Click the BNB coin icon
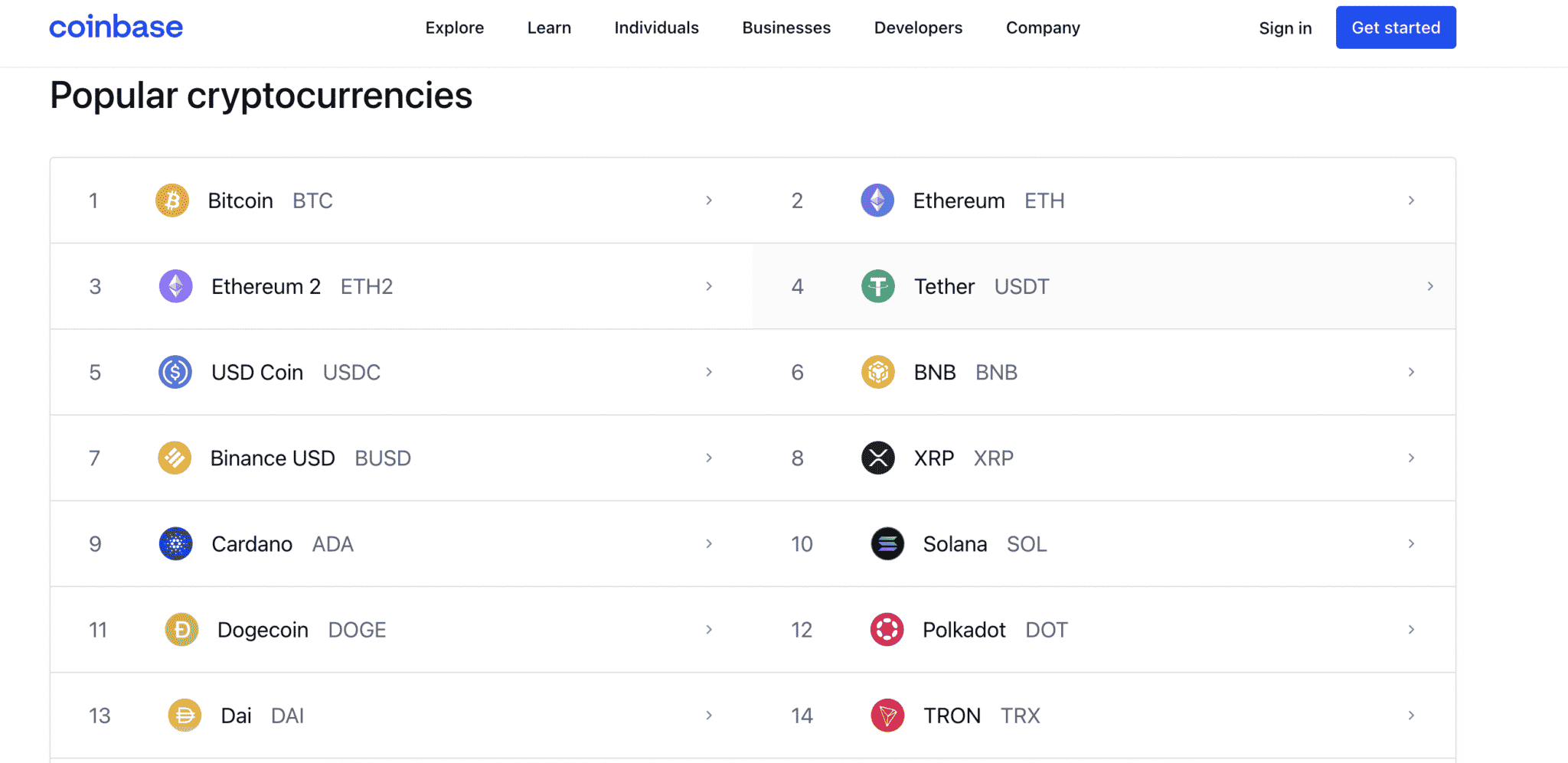 click(x=878, y=372)
